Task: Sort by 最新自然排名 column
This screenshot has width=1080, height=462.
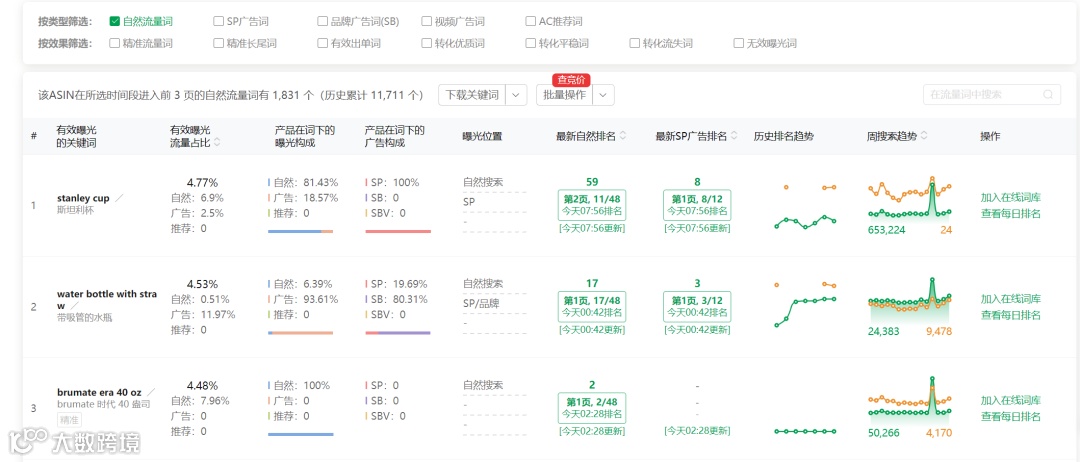Action: 623,136
